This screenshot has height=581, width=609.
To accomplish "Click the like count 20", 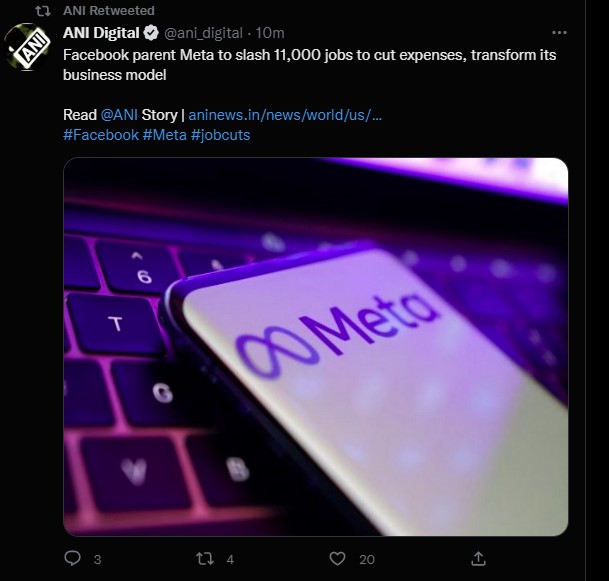I will (x=367, y=559).
